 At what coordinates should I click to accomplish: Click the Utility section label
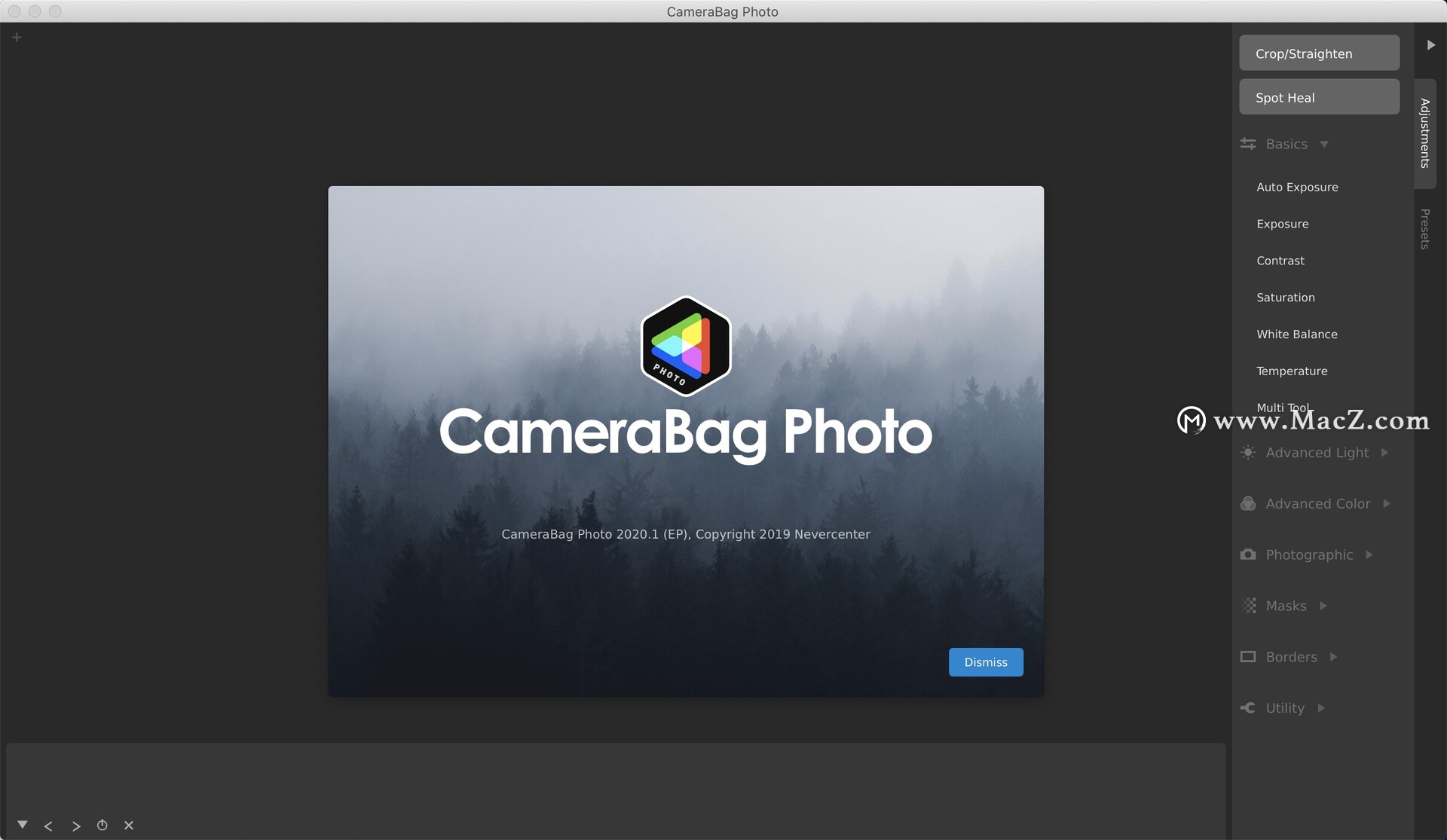pos(1285,708)
